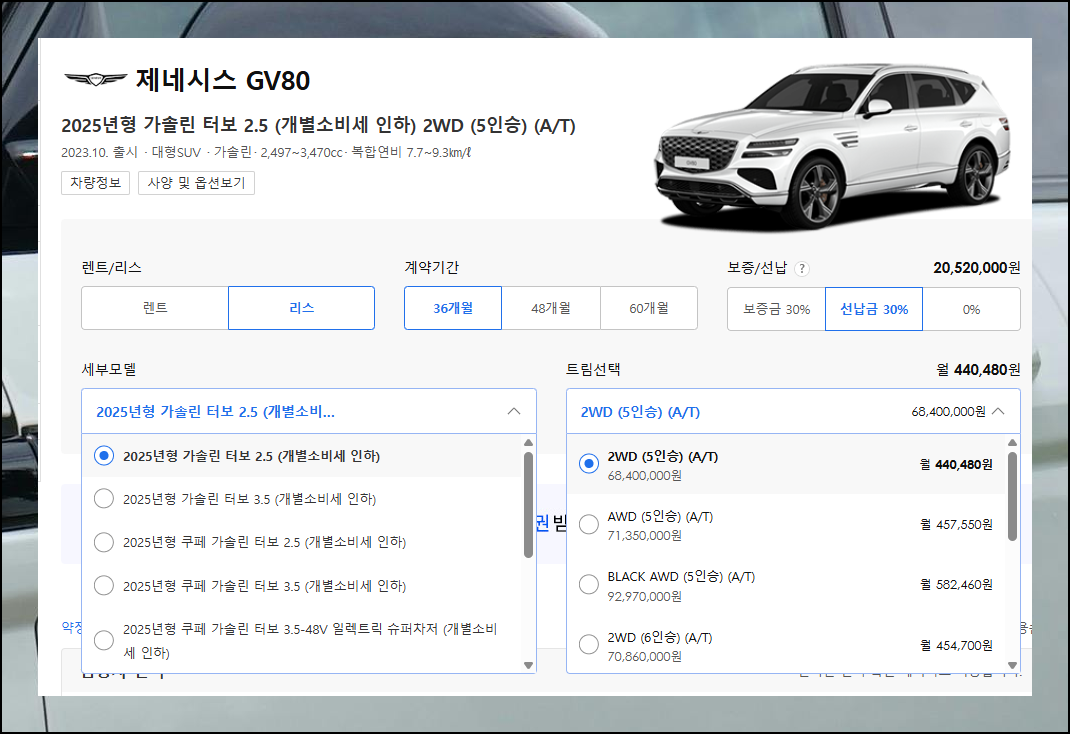Screen dimensions: 1070x734
Task: Select radio 2025년형 가솔린 터보 3.5 (개별소비세 인하)
Action: click(x=104, y=499)
